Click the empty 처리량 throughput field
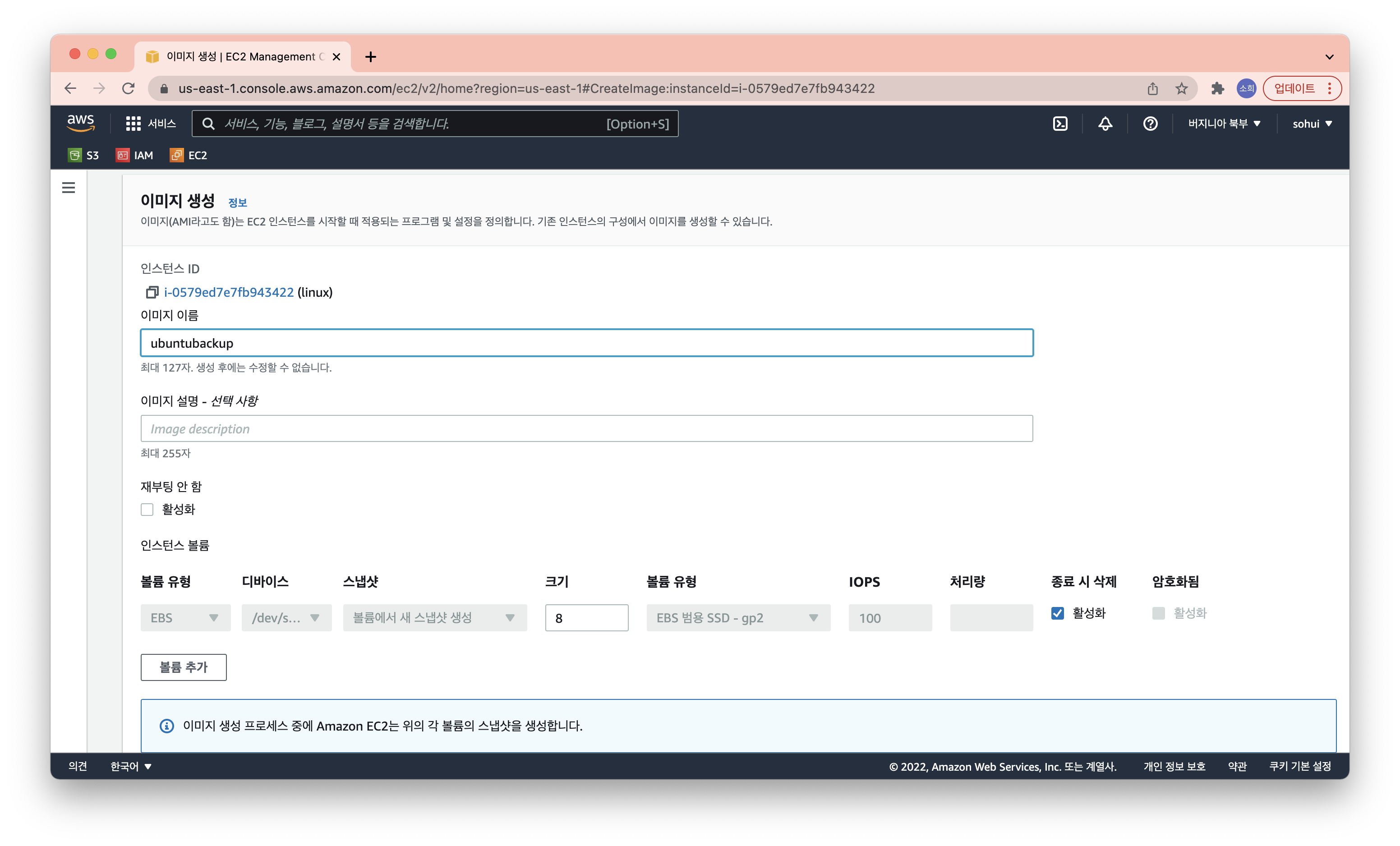Image resolution: width=1400 pixels, height=846 pixels. (x=991, y=618)
